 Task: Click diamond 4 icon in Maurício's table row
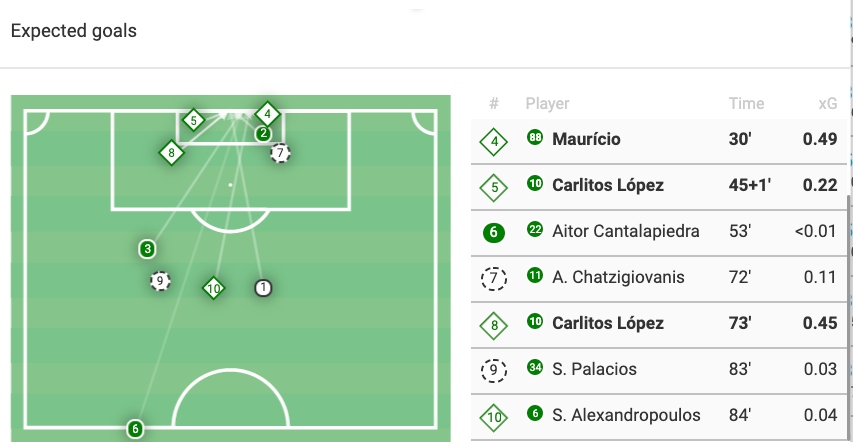(x=494, y=141)
